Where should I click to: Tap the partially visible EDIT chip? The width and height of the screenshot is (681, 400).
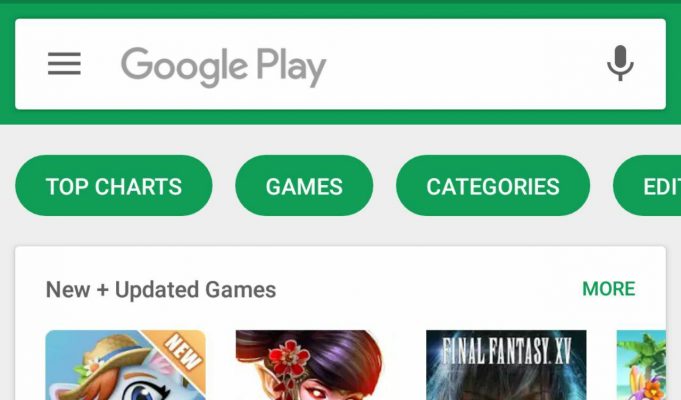[648, 186]
